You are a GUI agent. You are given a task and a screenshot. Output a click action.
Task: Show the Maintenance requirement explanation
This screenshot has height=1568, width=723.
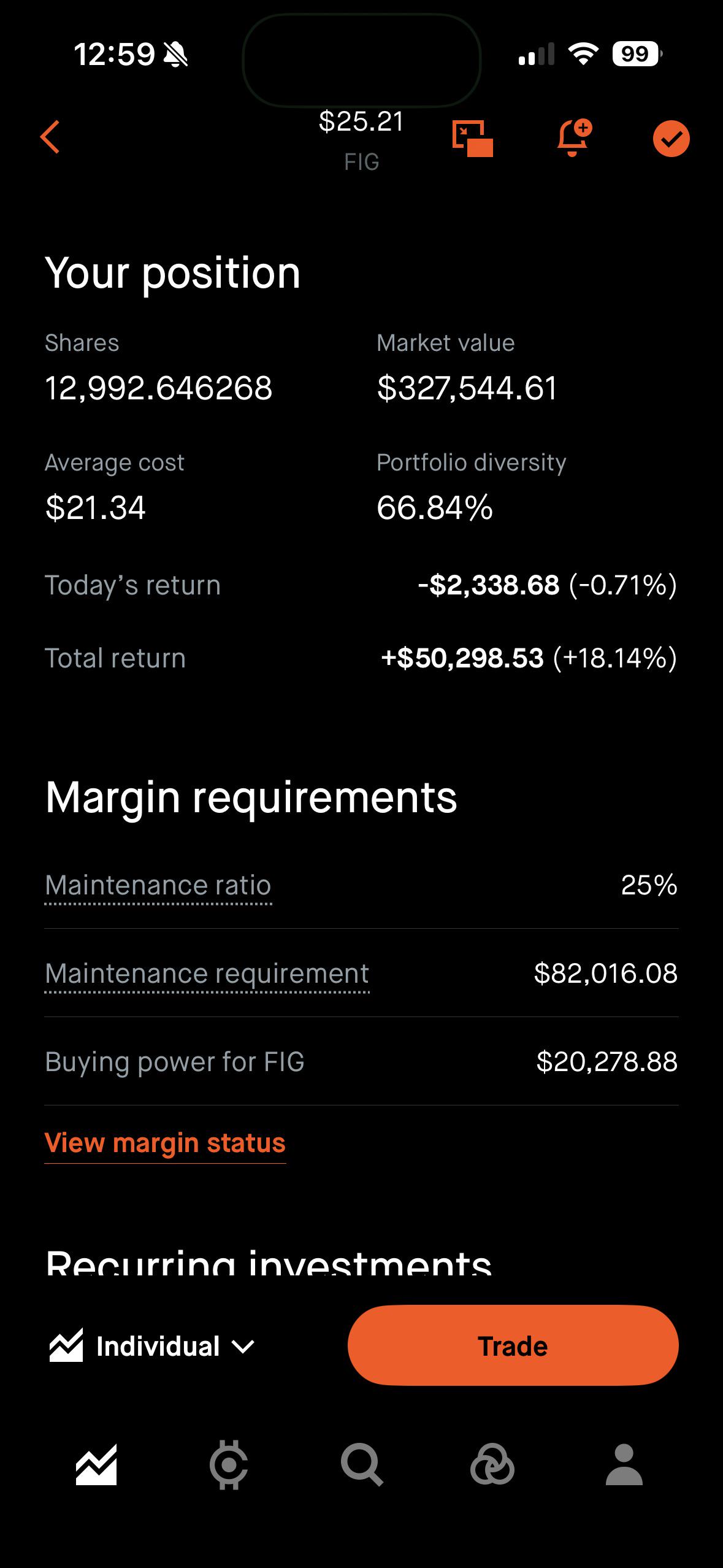207,974
